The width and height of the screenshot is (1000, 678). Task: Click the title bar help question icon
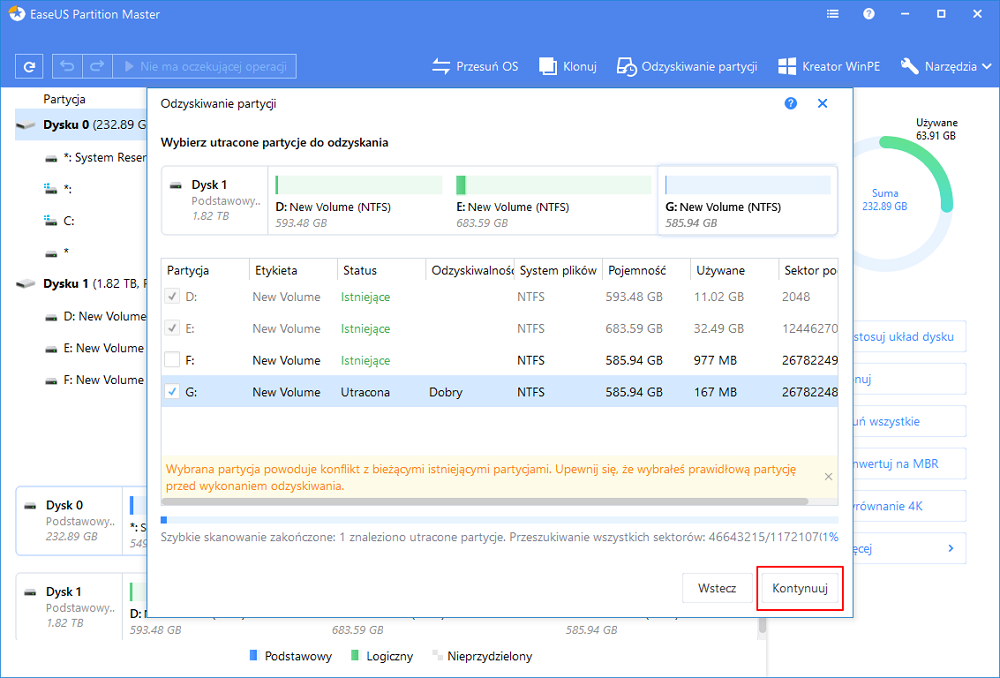click(x=869, y=14)
